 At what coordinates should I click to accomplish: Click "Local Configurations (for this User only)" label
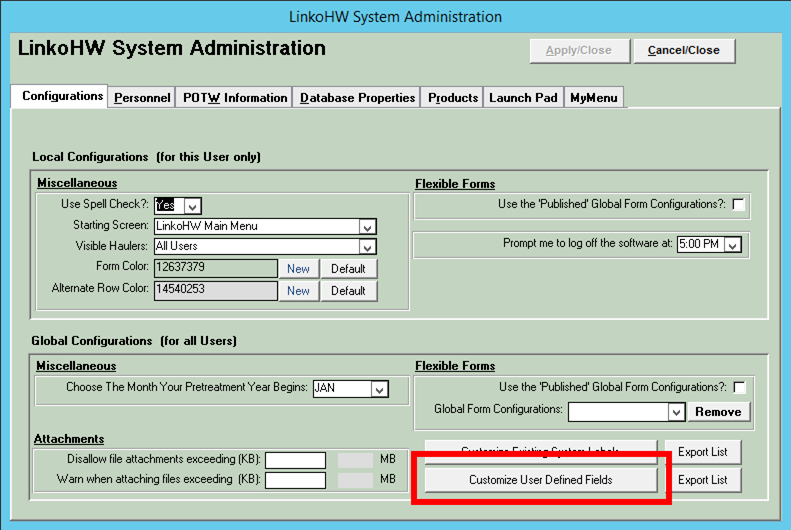146,157
